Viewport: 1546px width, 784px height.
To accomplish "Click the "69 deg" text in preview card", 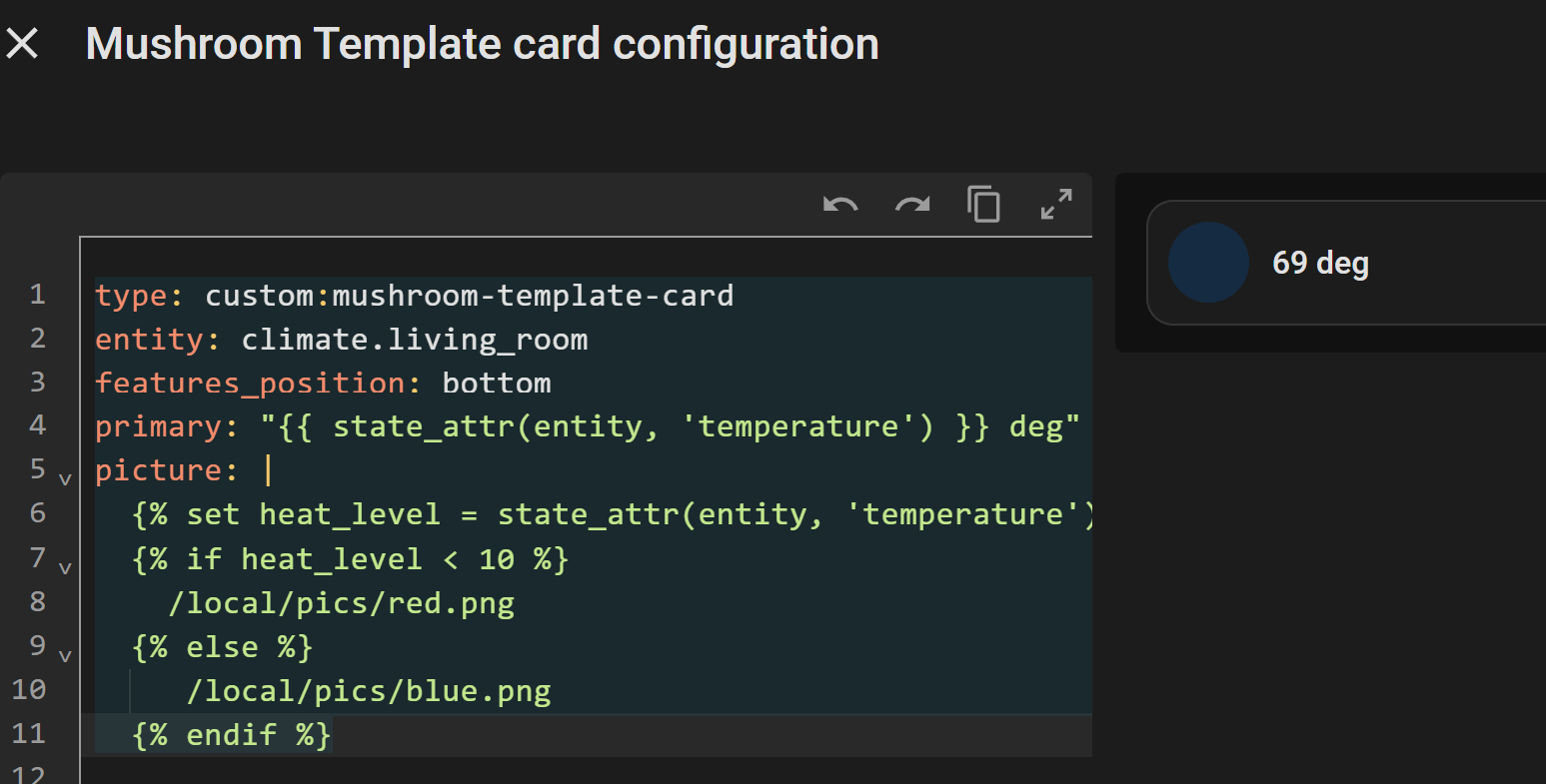I will (x=1320, y=264).
